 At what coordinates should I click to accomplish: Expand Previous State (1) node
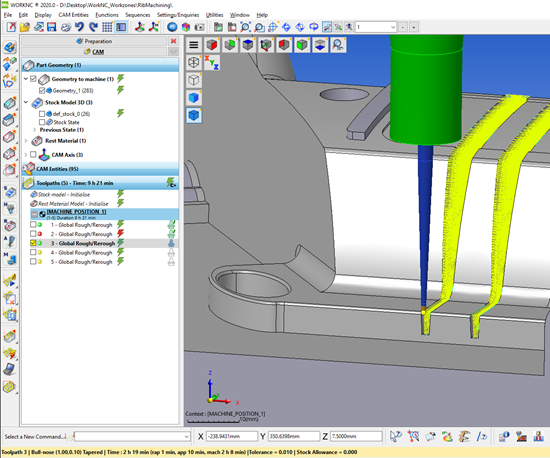34,130
